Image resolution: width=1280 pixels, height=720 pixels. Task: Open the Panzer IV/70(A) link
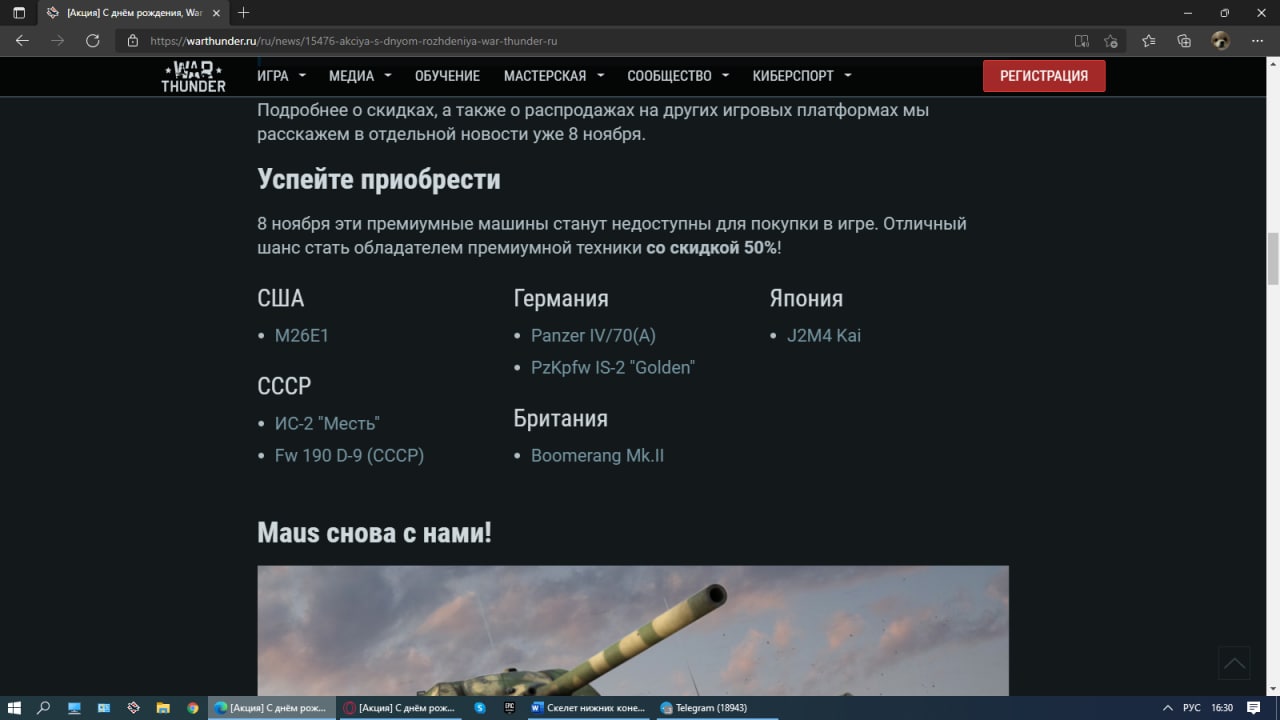point(593,336)
